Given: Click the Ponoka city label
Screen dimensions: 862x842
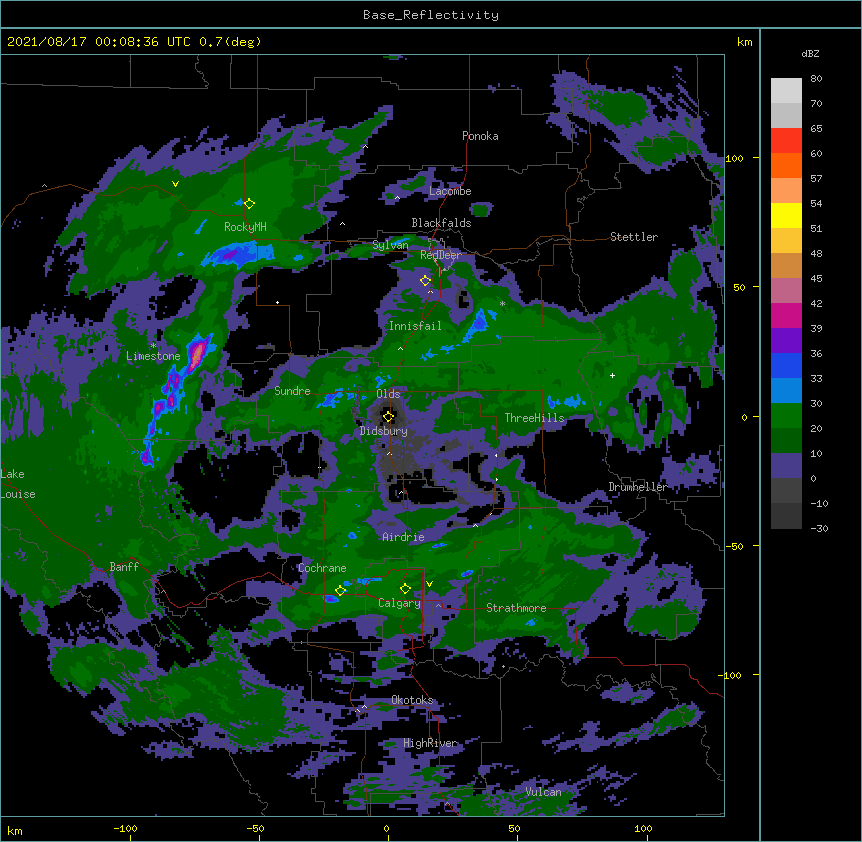Looking at the screenshot, I should pyautogui.click(x=480, y=136).
